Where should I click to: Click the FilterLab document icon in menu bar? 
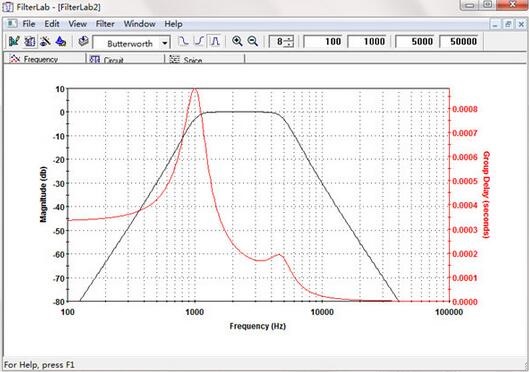12,24
